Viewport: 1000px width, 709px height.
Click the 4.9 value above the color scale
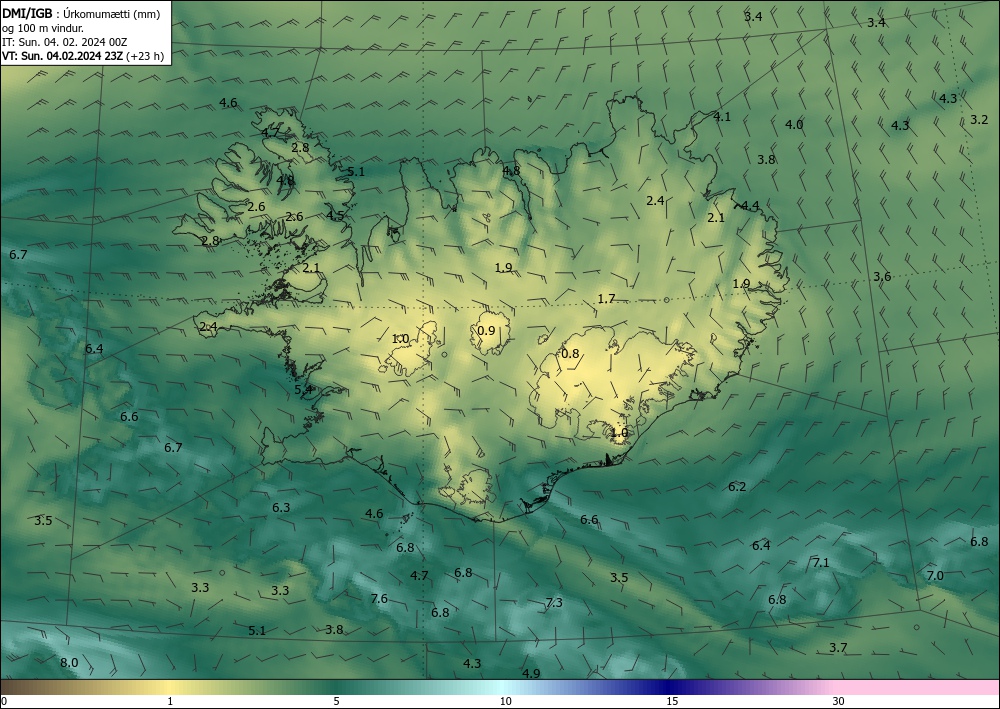point(531,673)
